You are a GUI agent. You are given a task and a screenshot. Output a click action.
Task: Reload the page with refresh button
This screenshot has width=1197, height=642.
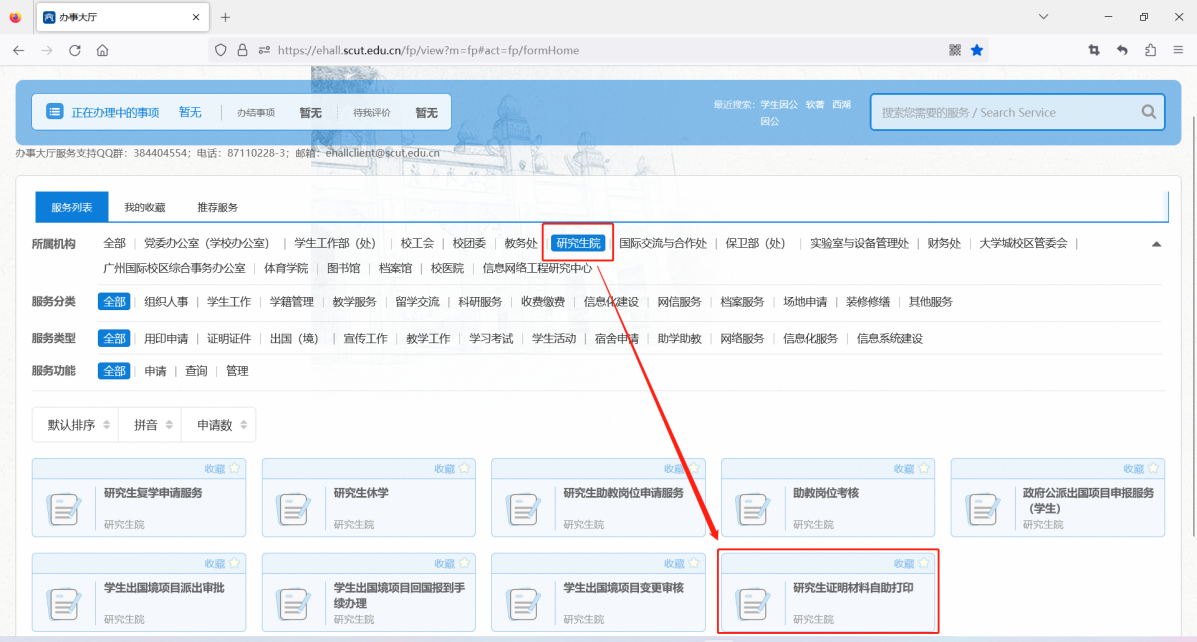point(74,50)
